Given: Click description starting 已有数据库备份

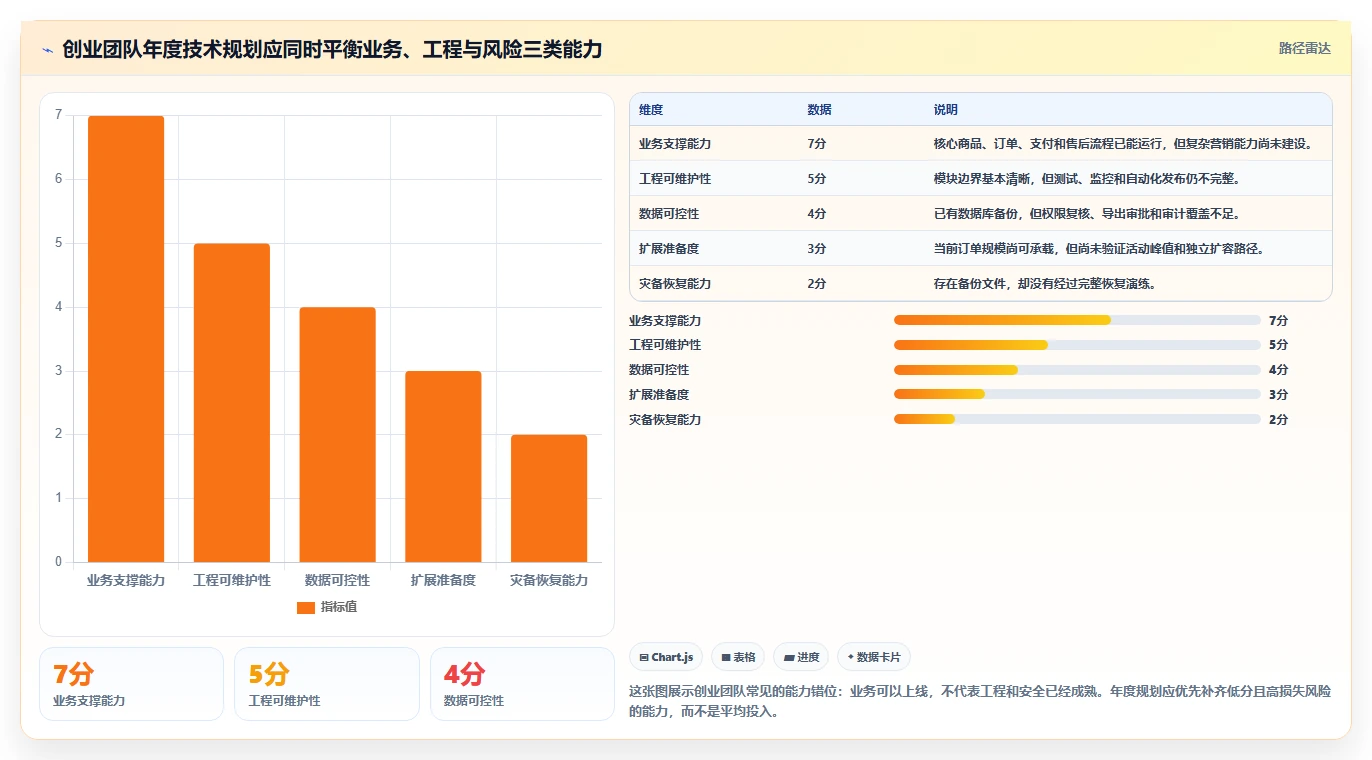Looking at the screenshot, I should pos(1087,214).
